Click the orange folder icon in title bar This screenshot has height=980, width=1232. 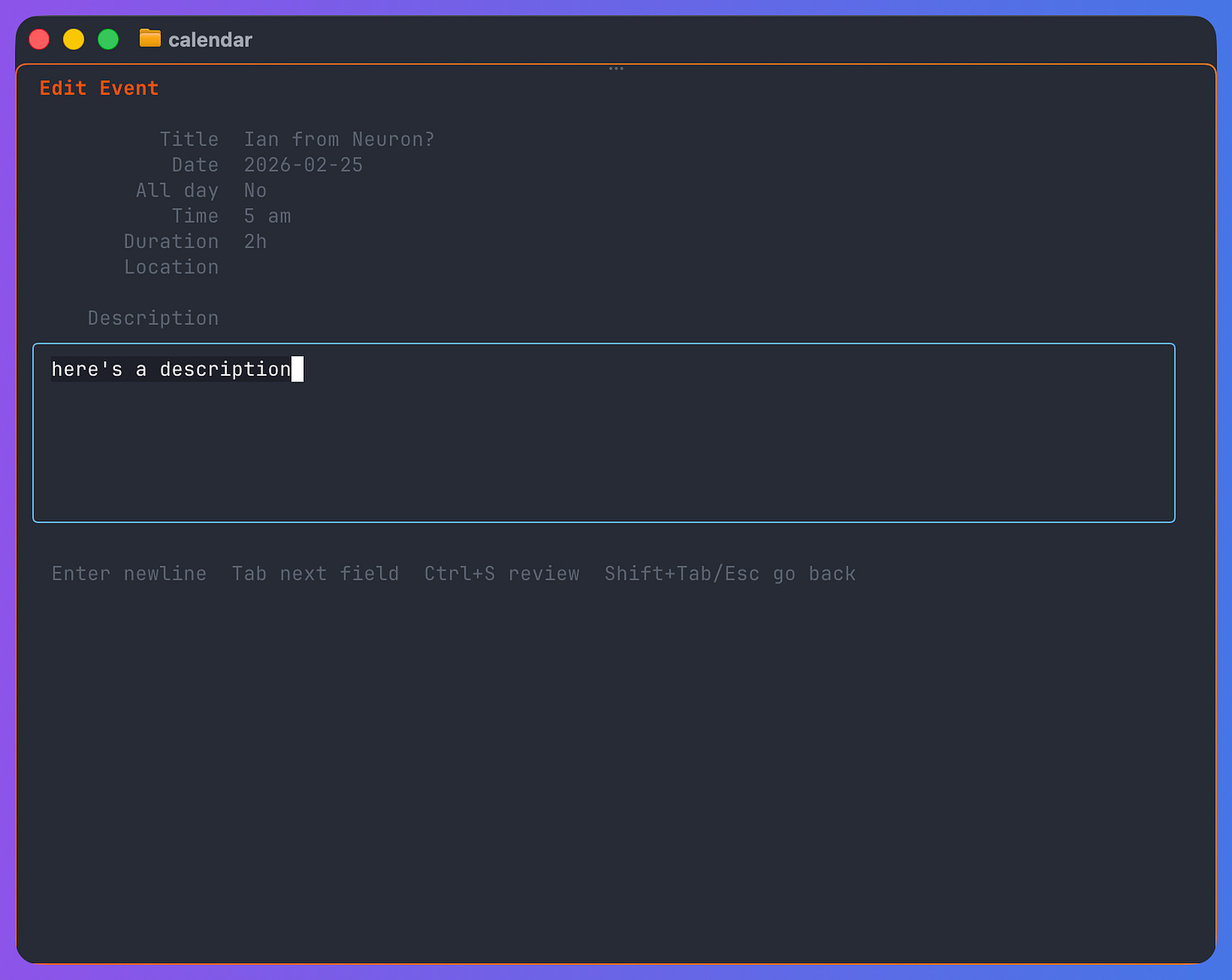(x=150, y=39)
